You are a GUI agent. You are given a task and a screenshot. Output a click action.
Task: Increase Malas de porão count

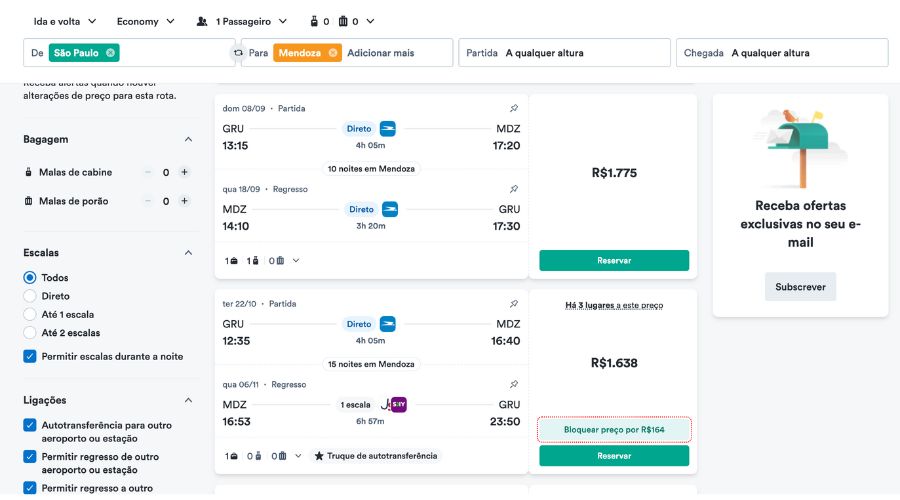point(184,201)
